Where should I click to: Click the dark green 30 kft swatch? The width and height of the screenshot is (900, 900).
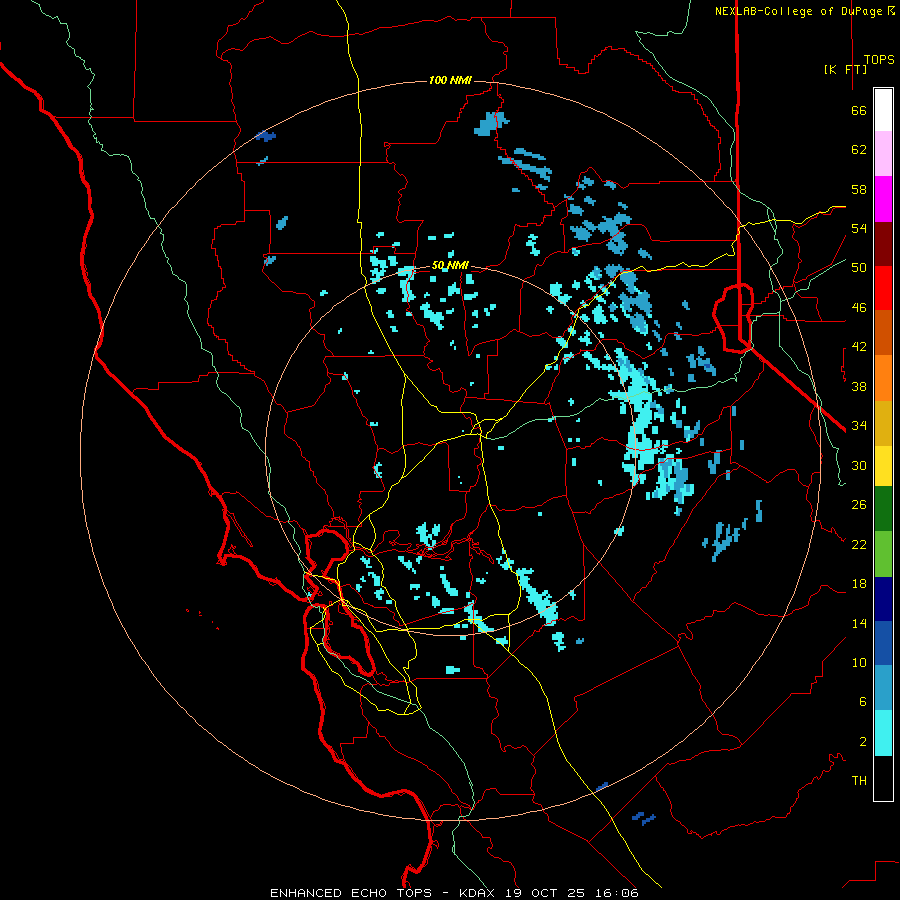(883, 509)
